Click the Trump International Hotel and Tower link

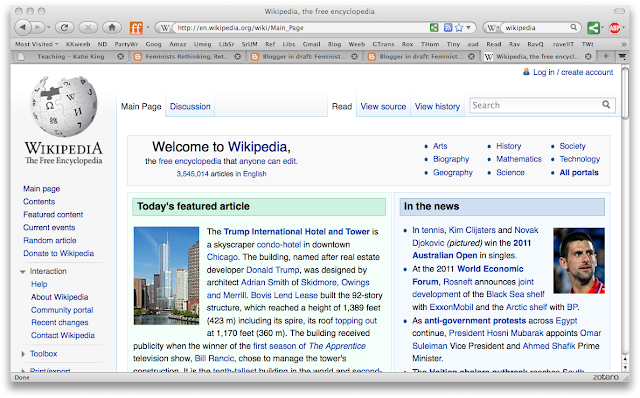click(297, 231)
